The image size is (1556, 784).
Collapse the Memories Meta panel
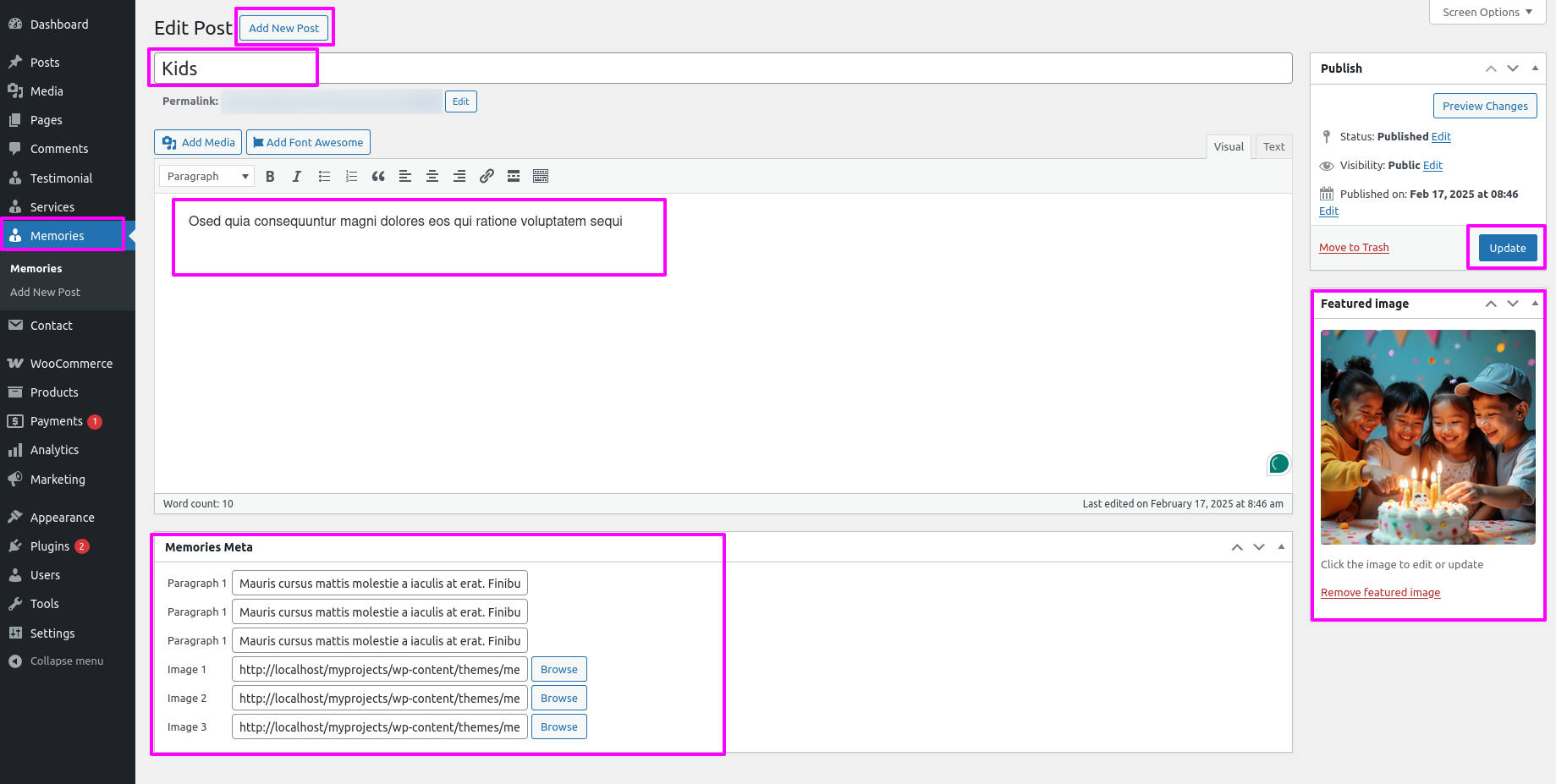[x=1281, y=547]
